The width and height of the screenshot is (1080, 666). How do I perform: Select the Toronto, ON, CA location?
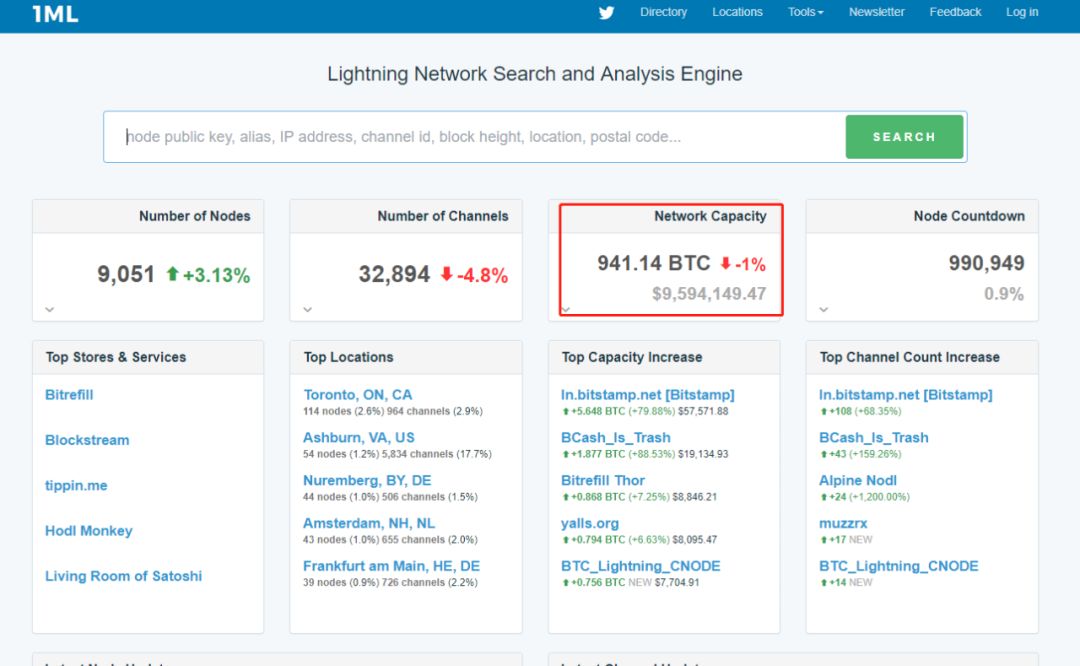357,395
